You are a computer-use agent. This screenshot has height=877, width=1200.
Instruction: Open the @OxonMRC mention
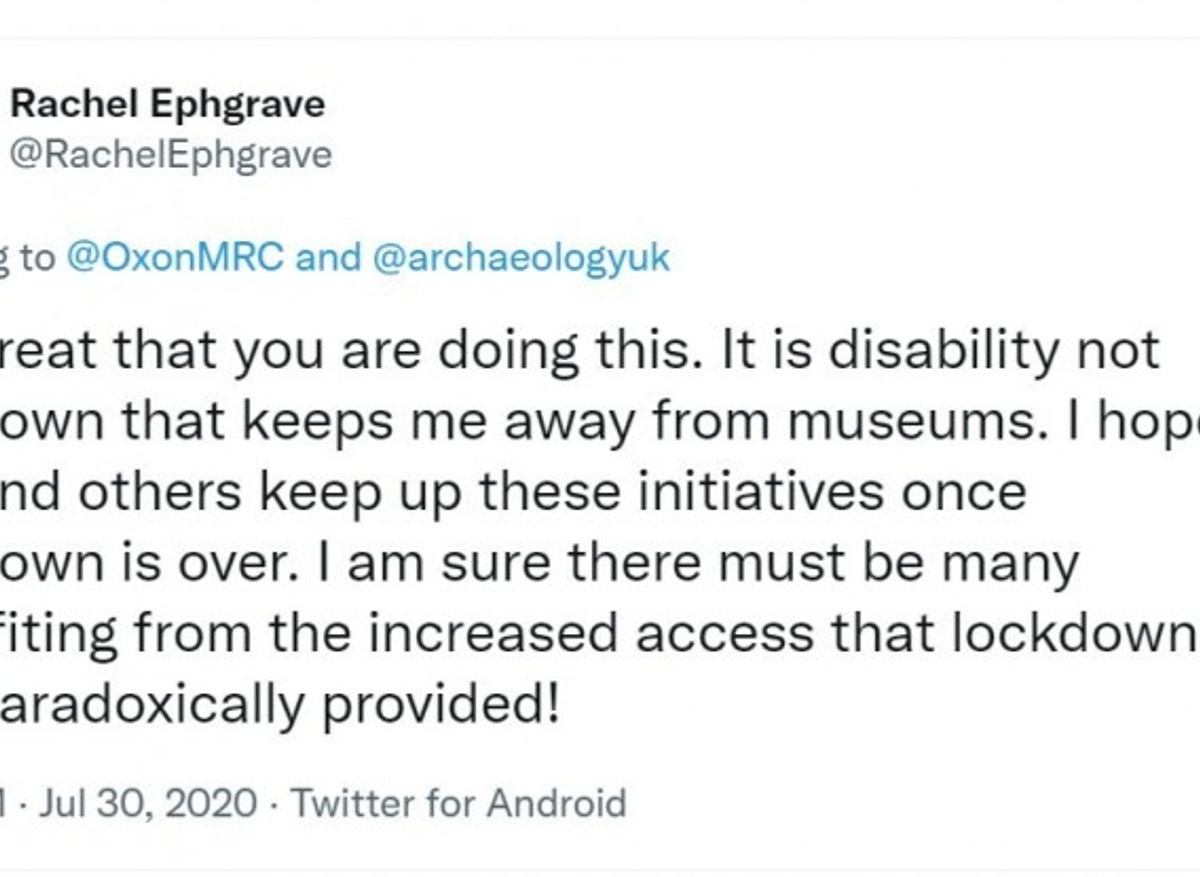tap(176, 258)
